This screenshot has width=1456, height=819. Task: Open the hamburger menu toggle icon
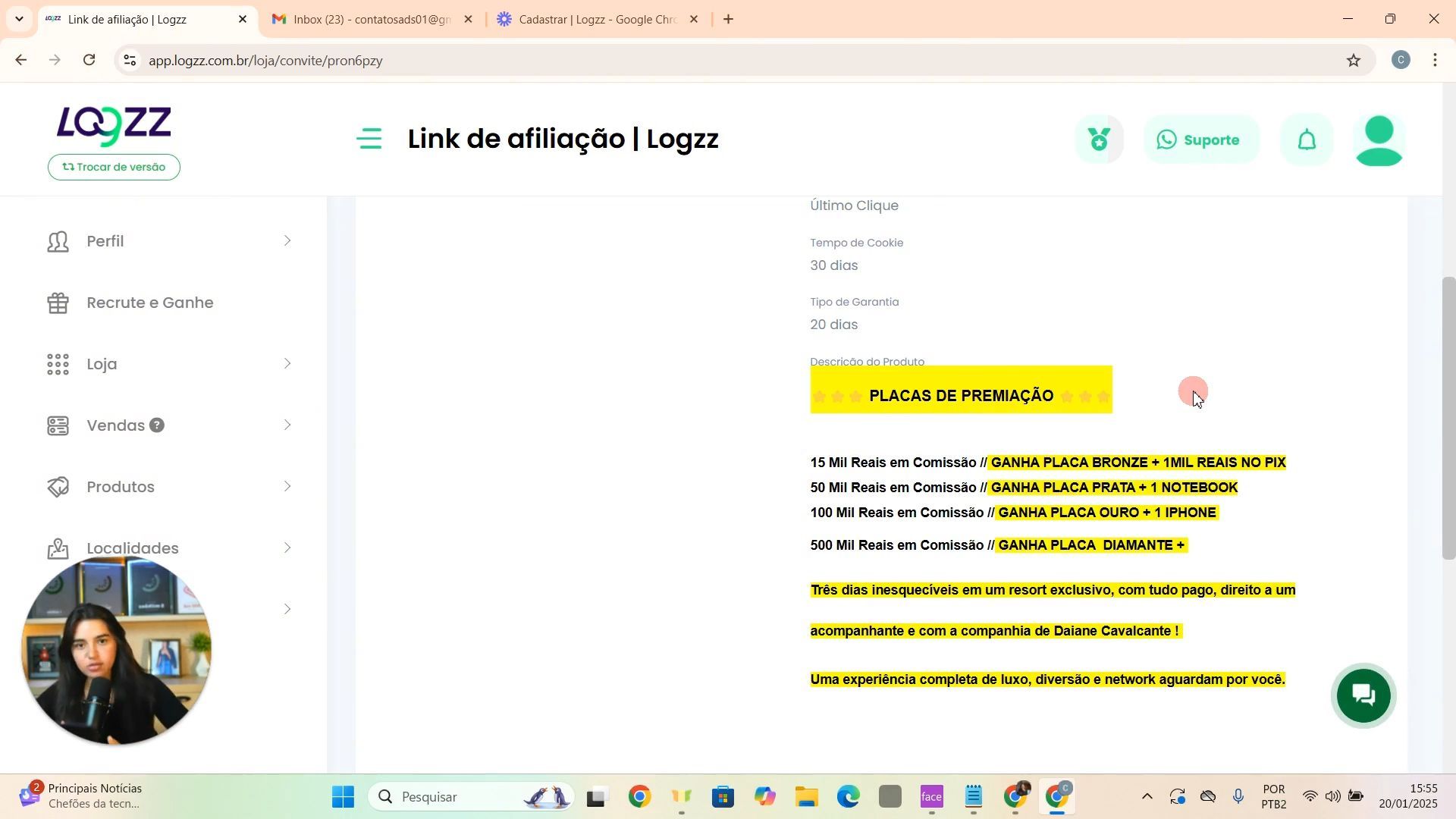369,139
